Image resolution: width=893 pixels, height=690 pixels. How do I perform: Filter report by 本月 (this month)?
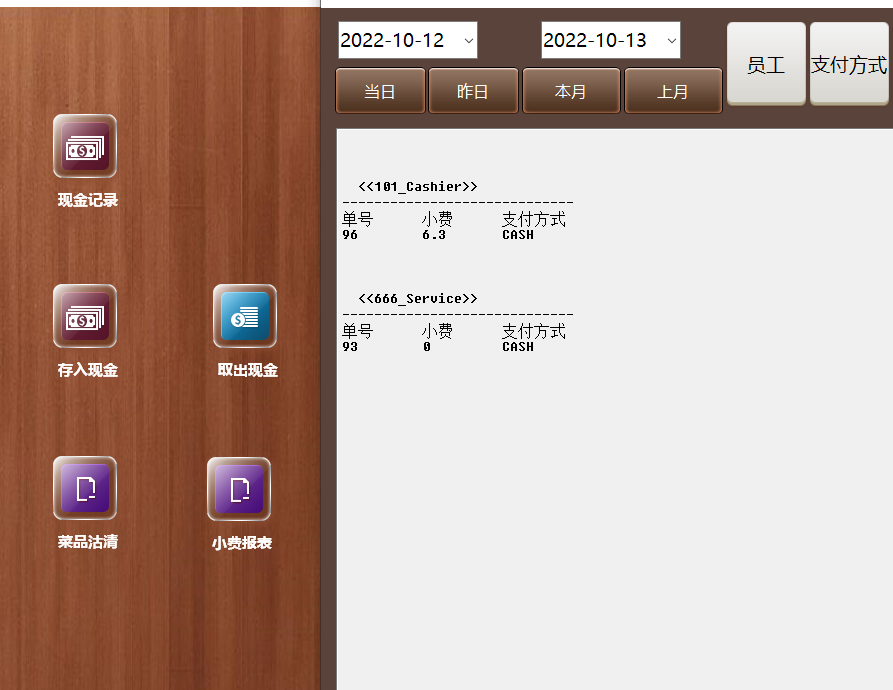(x=571, y=91)
